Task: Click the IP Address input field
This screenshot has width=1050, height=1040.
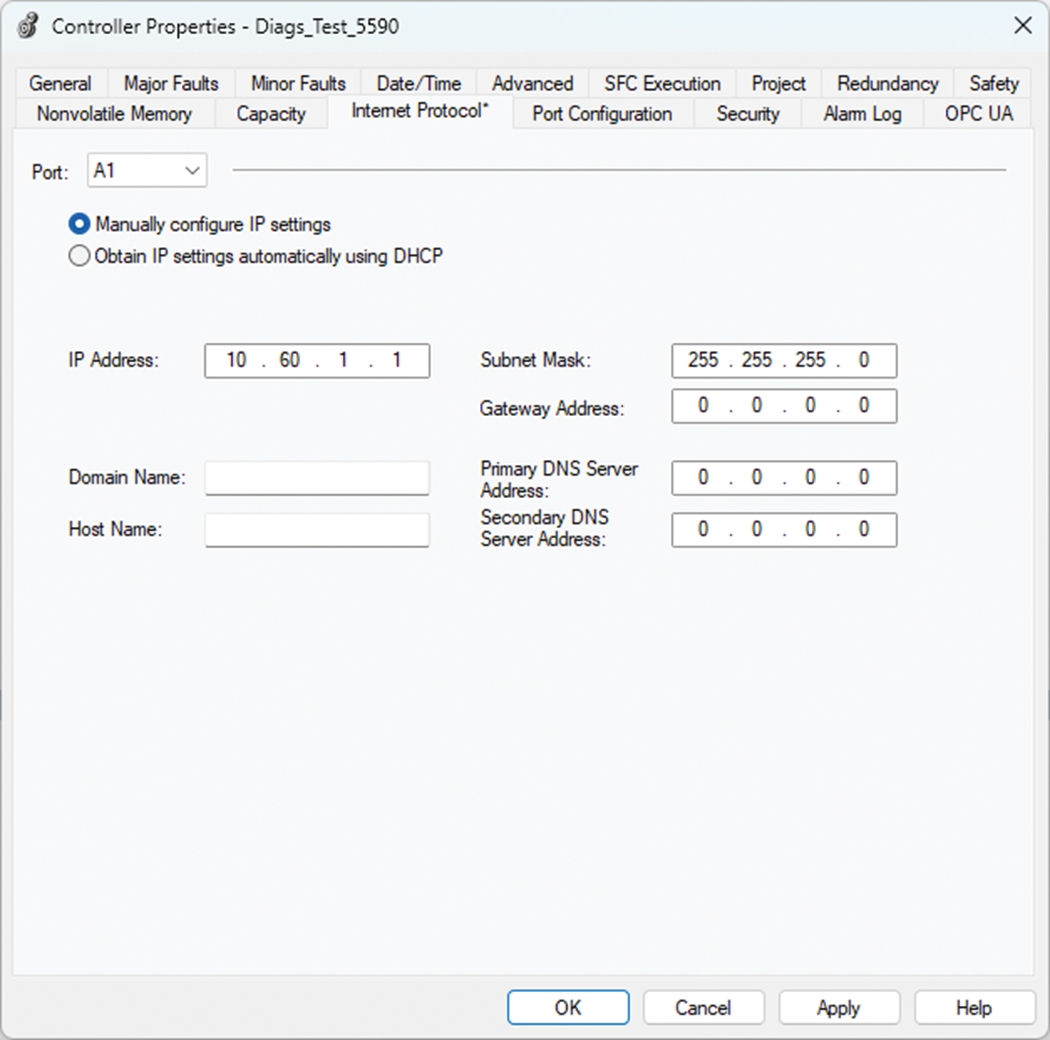Action: (317, 361)
